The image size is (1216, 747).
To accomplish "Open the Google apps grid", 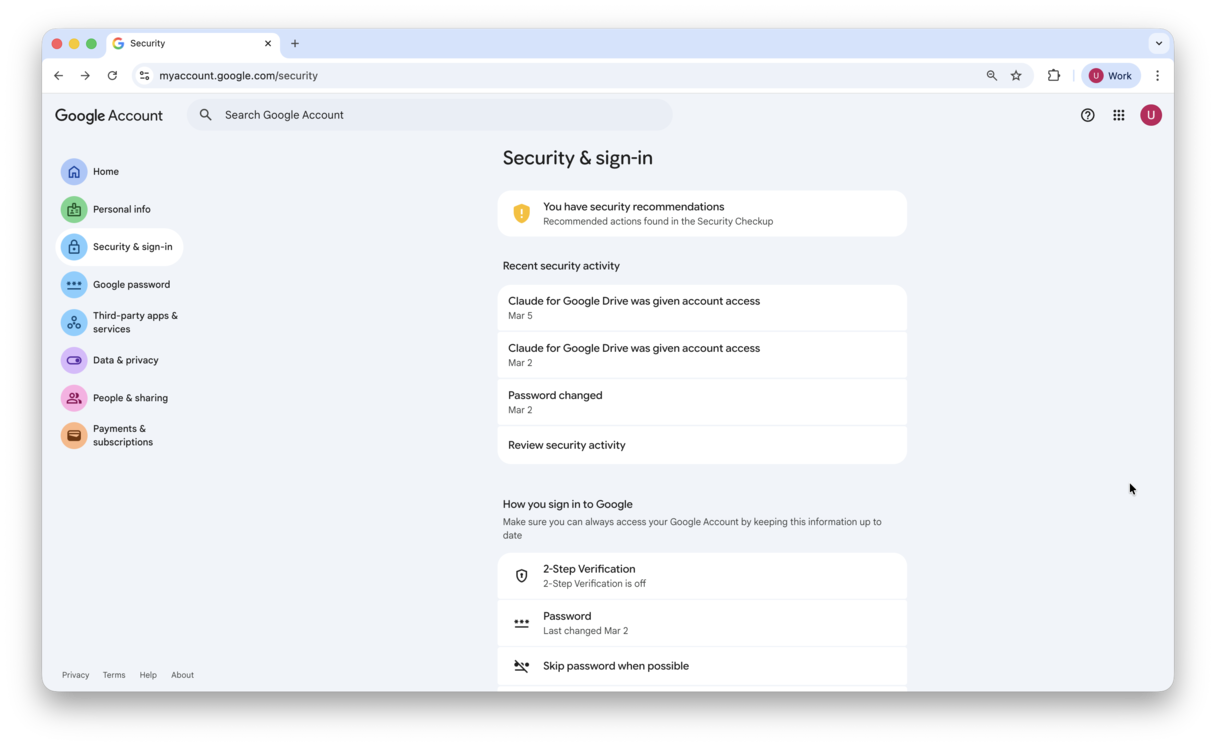I will click(x=1118, y=115).
